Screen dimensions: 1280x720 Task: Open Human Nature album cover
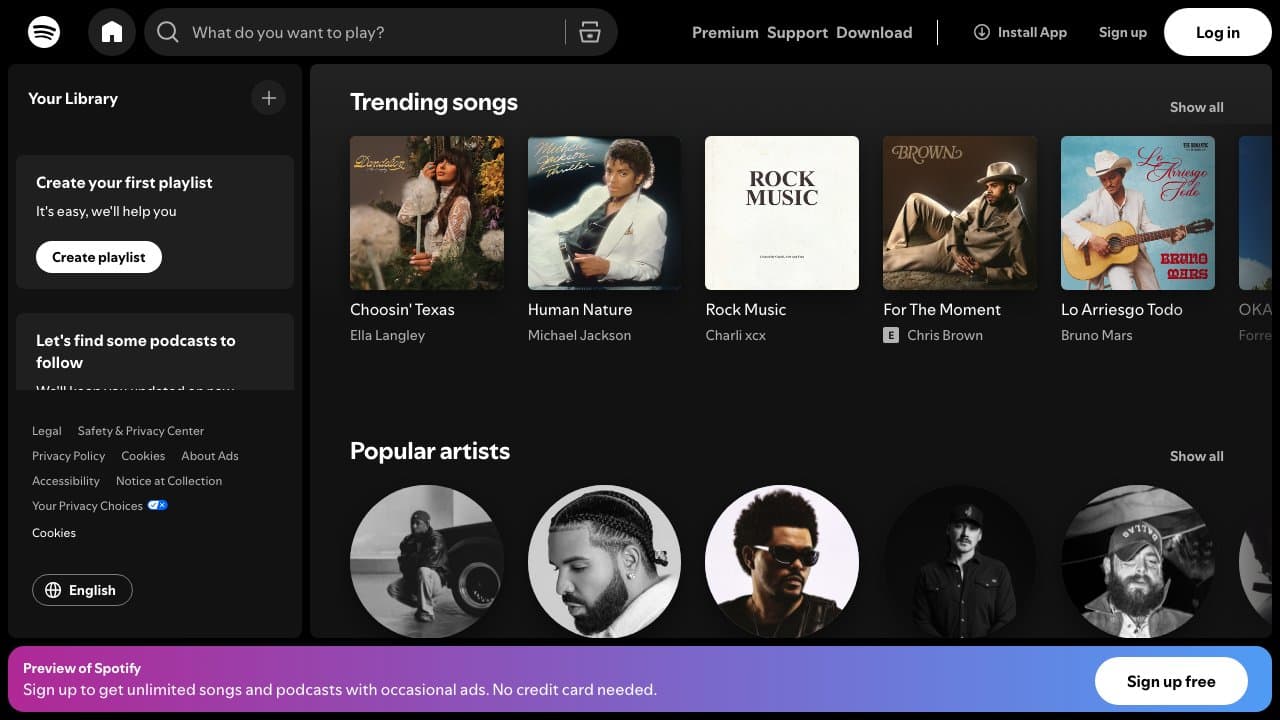coord(605,213)
